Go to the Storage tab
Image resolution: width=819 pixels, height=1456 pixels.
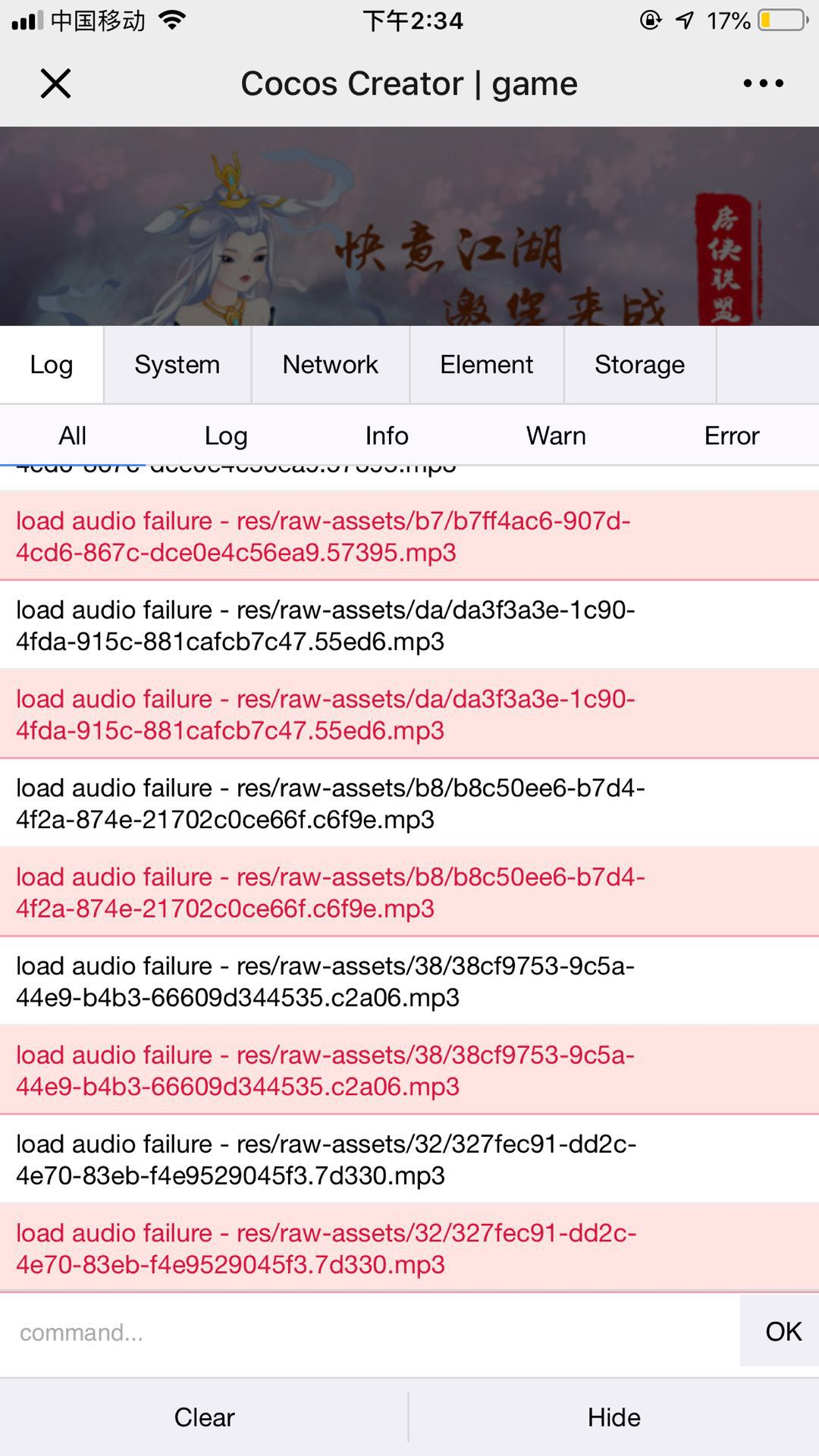[639, 365]
